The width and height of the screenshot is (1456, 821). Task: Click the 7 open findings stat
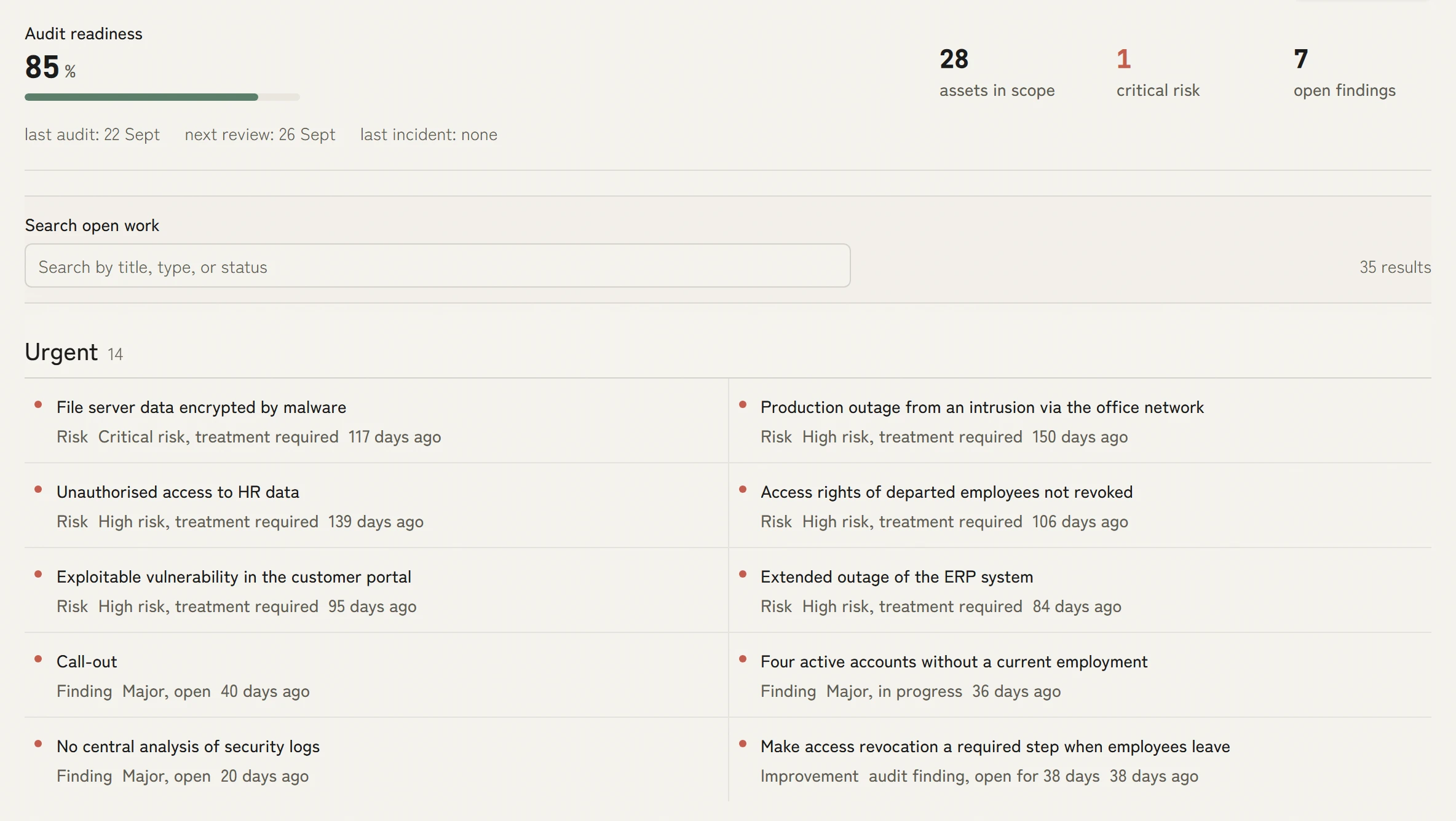(1344, 73)
